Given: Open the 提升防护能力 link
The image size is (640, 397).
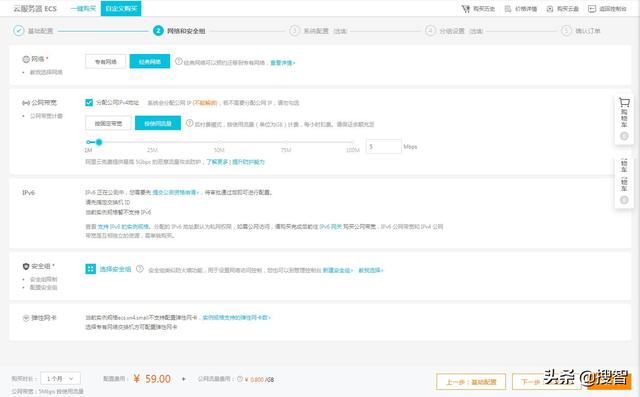Looking at the screenshot, I should click(249, 162).
